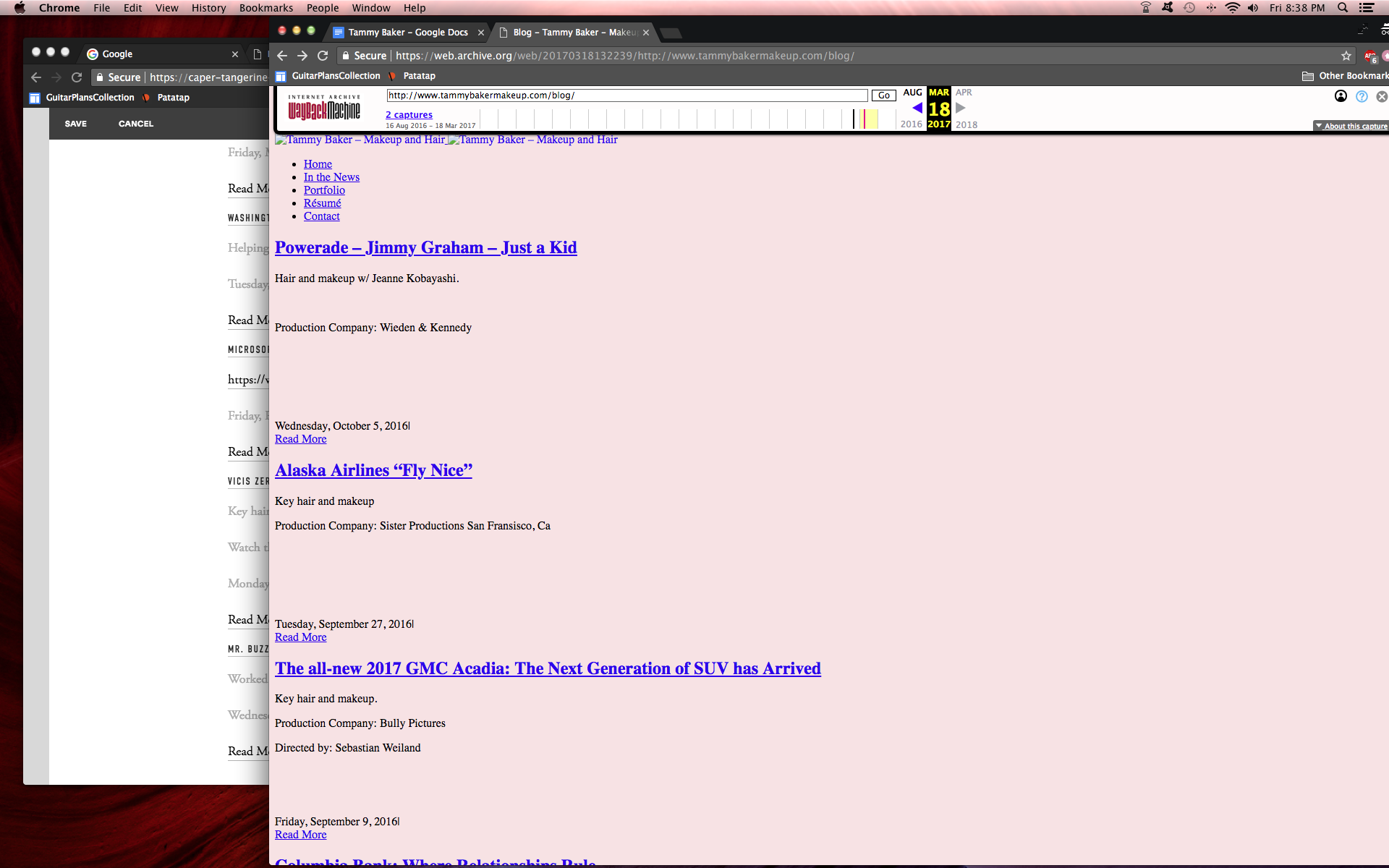Open macOS Spotlight search icon
The width and height of the screenshot is (1389, 868).
(x=1342, y=8)
